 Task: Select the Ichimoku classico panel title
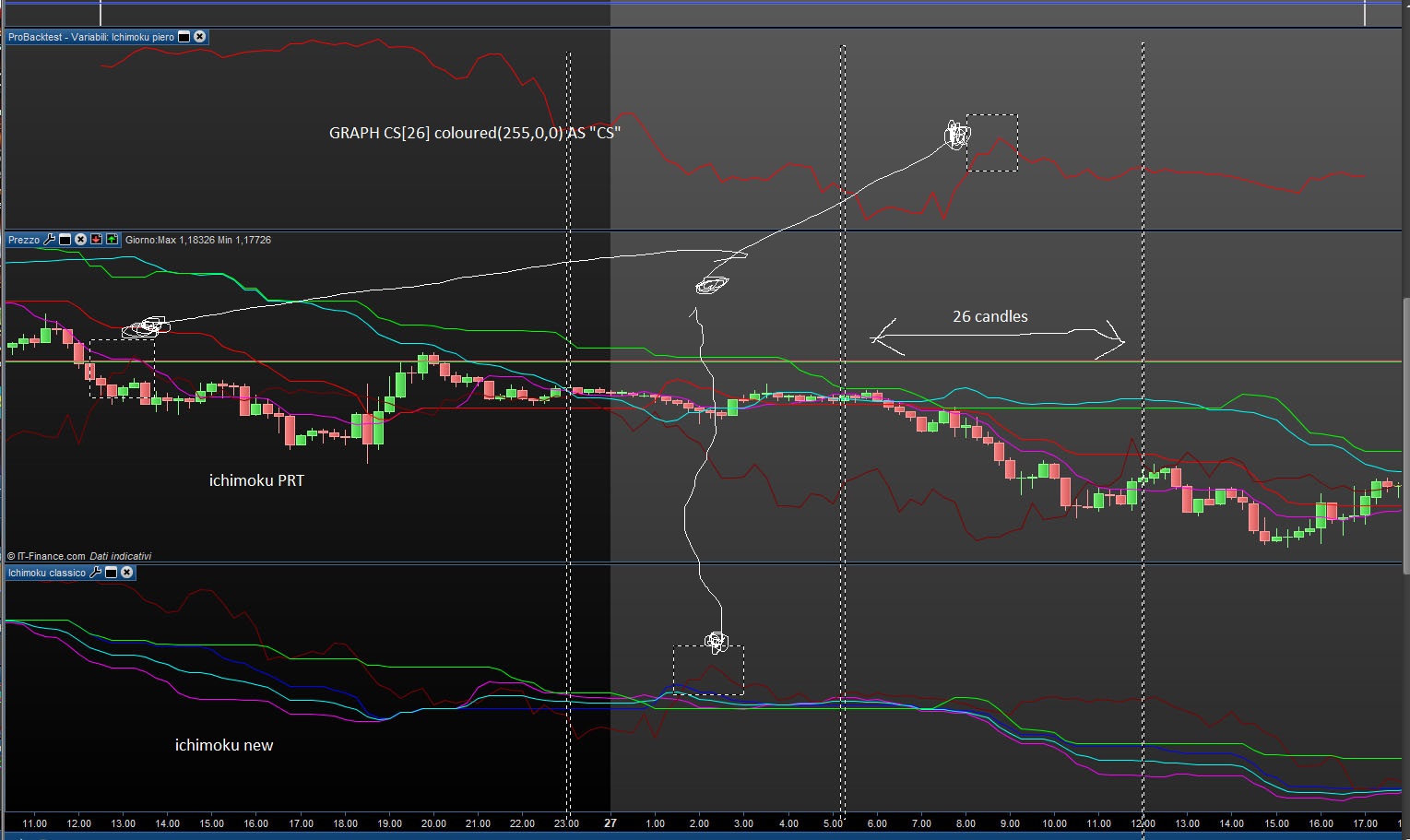click(47, 573)
